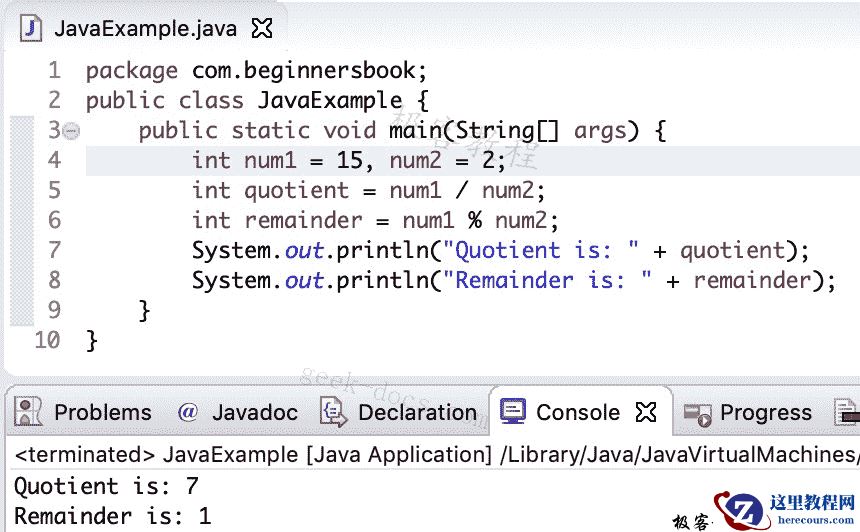Click the Progress view icon
Viewport: 860px width, 532px height.
(698, 414)
